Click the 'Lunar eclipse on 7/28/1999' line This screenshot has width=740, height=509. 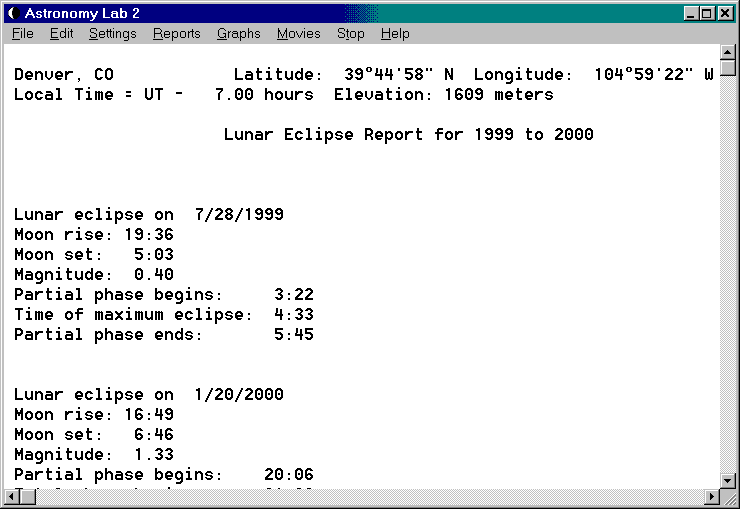[149, 214]
